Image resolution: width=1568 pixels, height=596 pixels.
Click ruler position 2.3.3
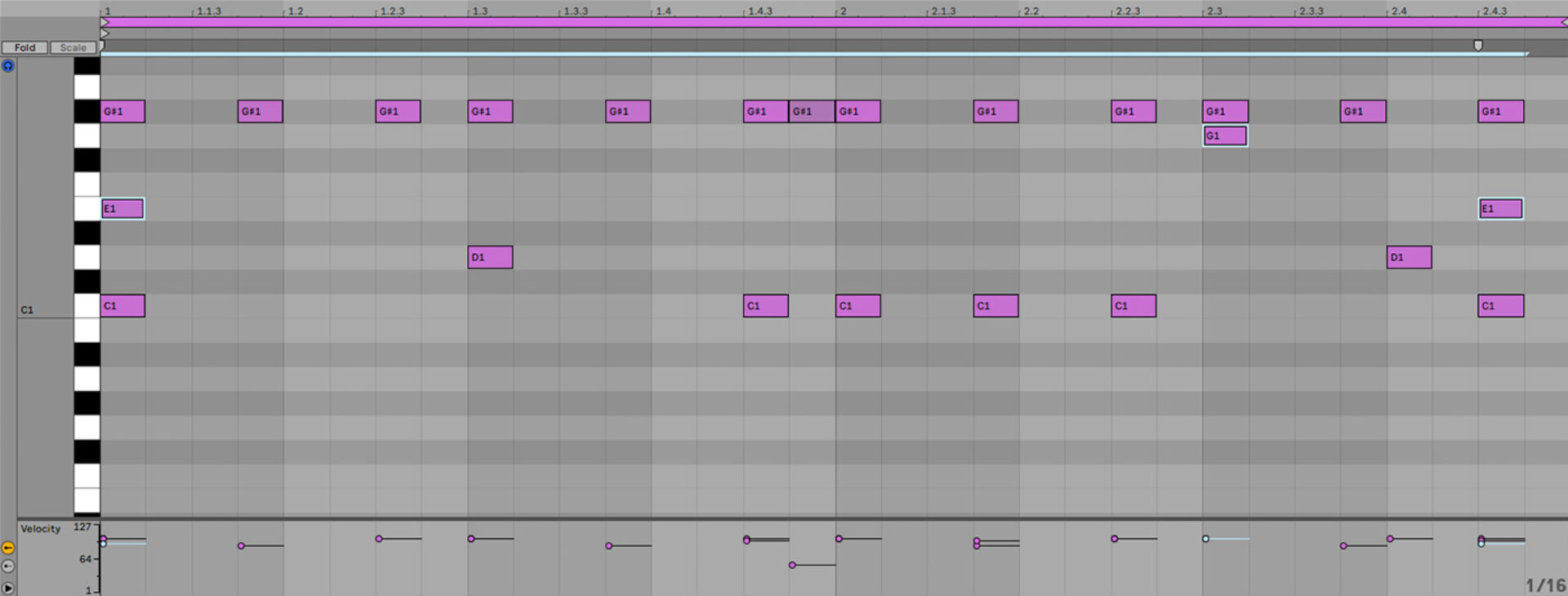[x=1312, y=11]
